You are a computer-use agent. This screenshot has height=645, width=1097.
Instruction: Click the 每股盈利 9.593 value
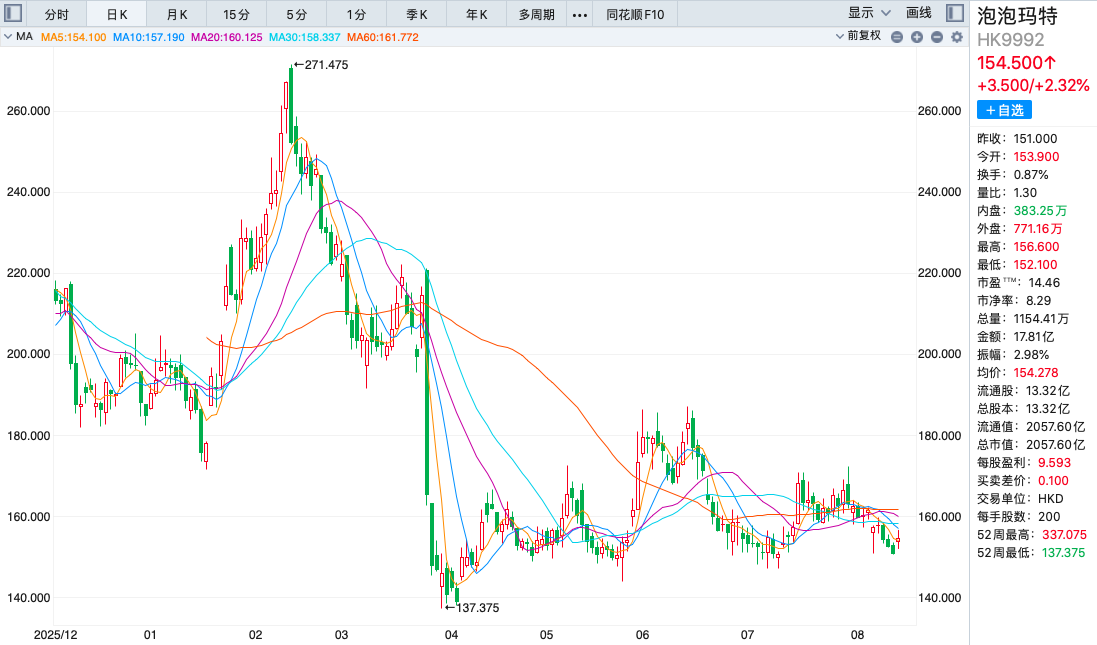coord(1054,463)
